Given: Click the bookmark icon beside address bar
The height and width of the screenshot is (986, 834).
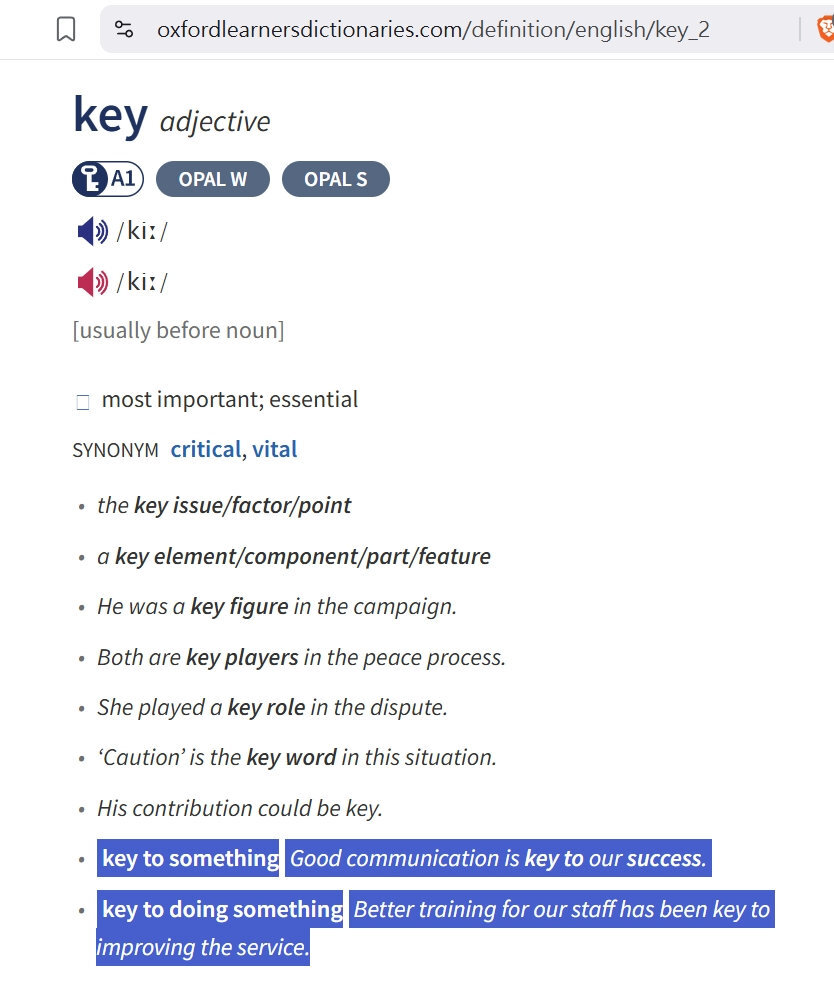Looking at the screenshot, I should [x=66, y=29].
